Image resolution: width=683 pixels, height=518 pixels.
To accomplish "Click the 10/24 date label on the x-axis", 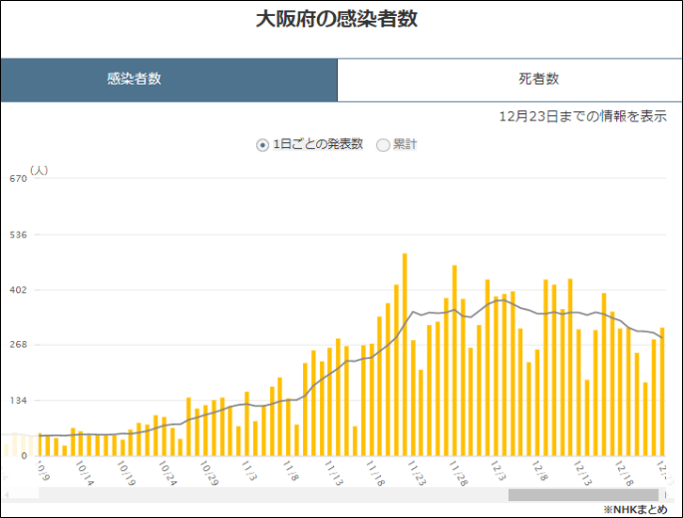I will 168,473.
